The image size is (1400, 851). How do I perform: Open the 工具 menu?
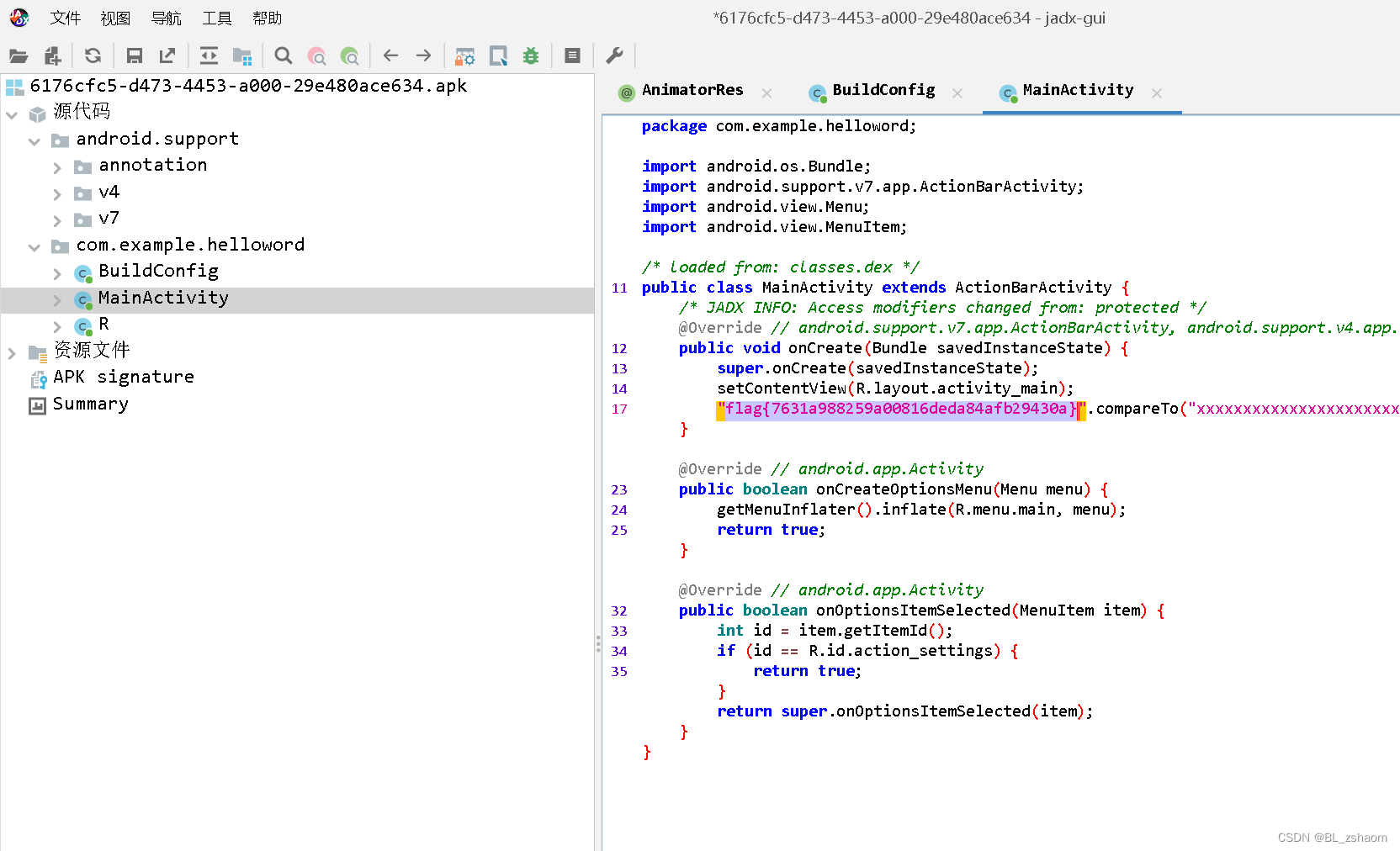tap(216, 18)
